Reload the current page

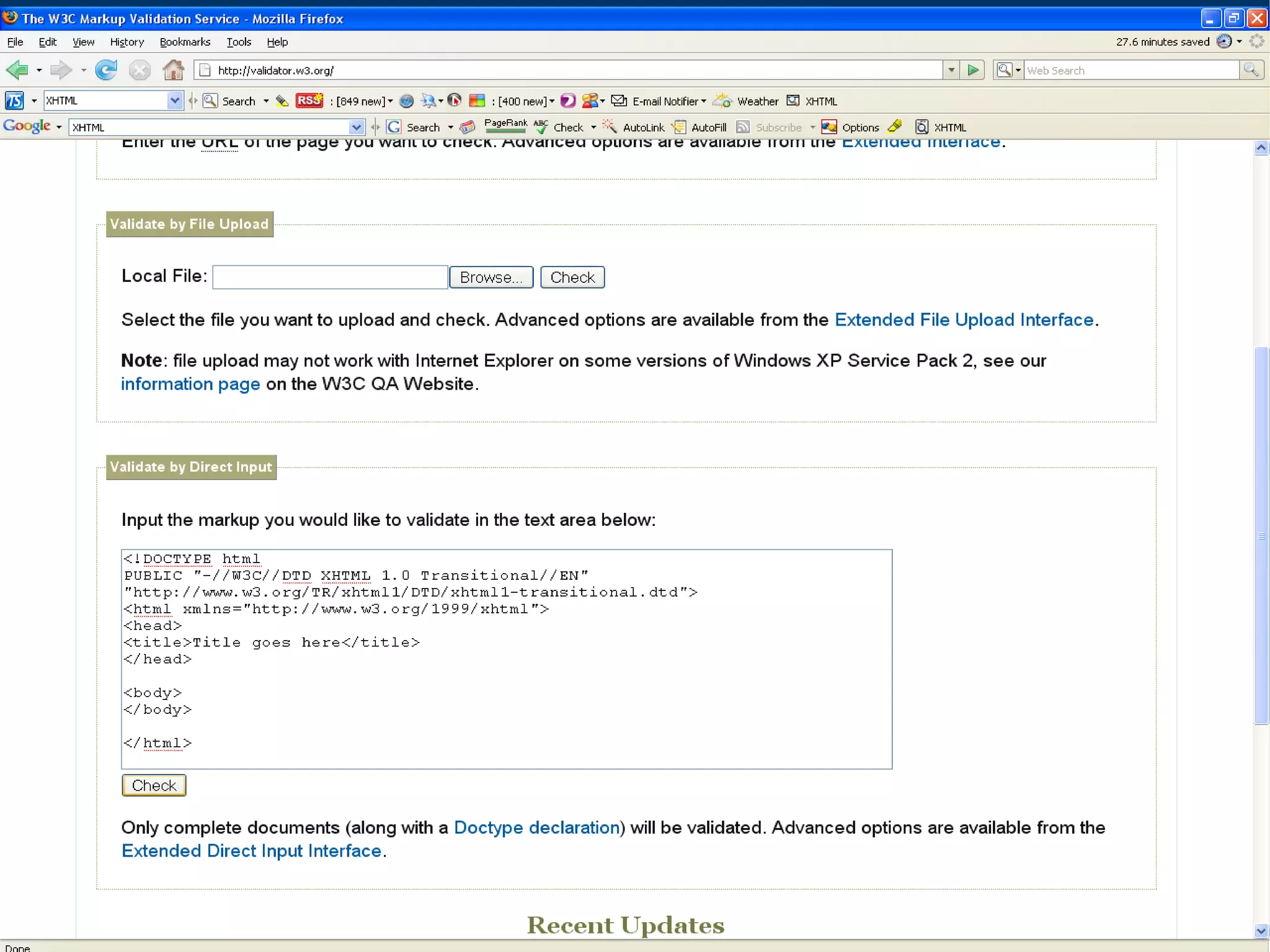pyautogui.click(x=106, y=70)
